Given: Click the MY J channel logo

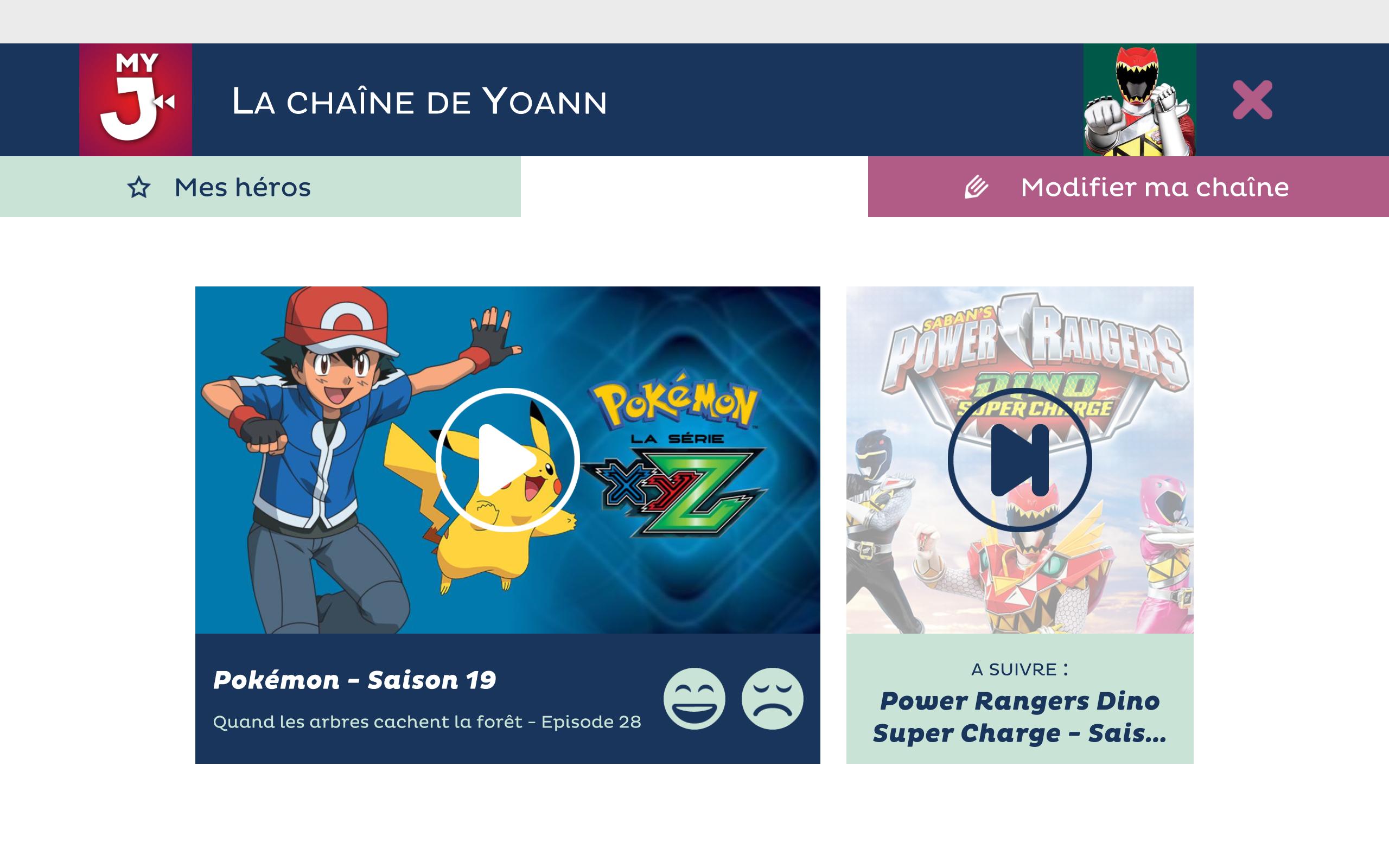Looking at the screenshot, I should tap(136, 100).
